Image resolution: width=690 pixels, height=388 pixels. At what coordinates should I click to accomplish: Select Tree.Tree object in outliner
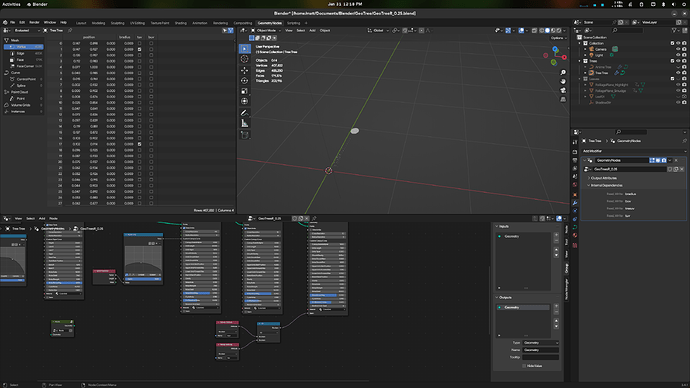pos(601,73)
